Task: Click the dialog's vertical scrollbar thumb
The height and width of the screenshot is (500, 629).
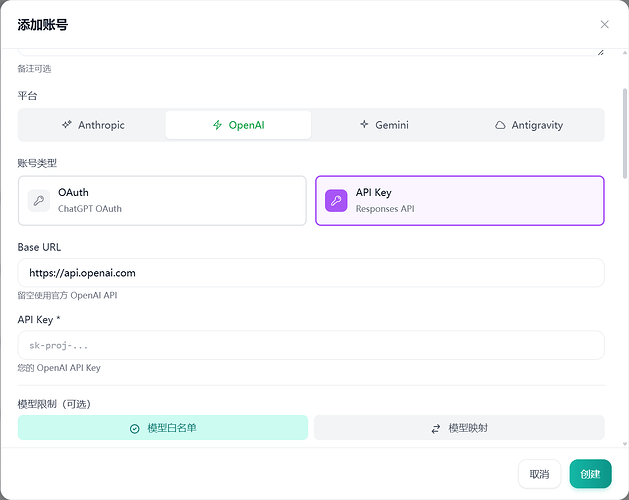Action: (x=625, y=133)
